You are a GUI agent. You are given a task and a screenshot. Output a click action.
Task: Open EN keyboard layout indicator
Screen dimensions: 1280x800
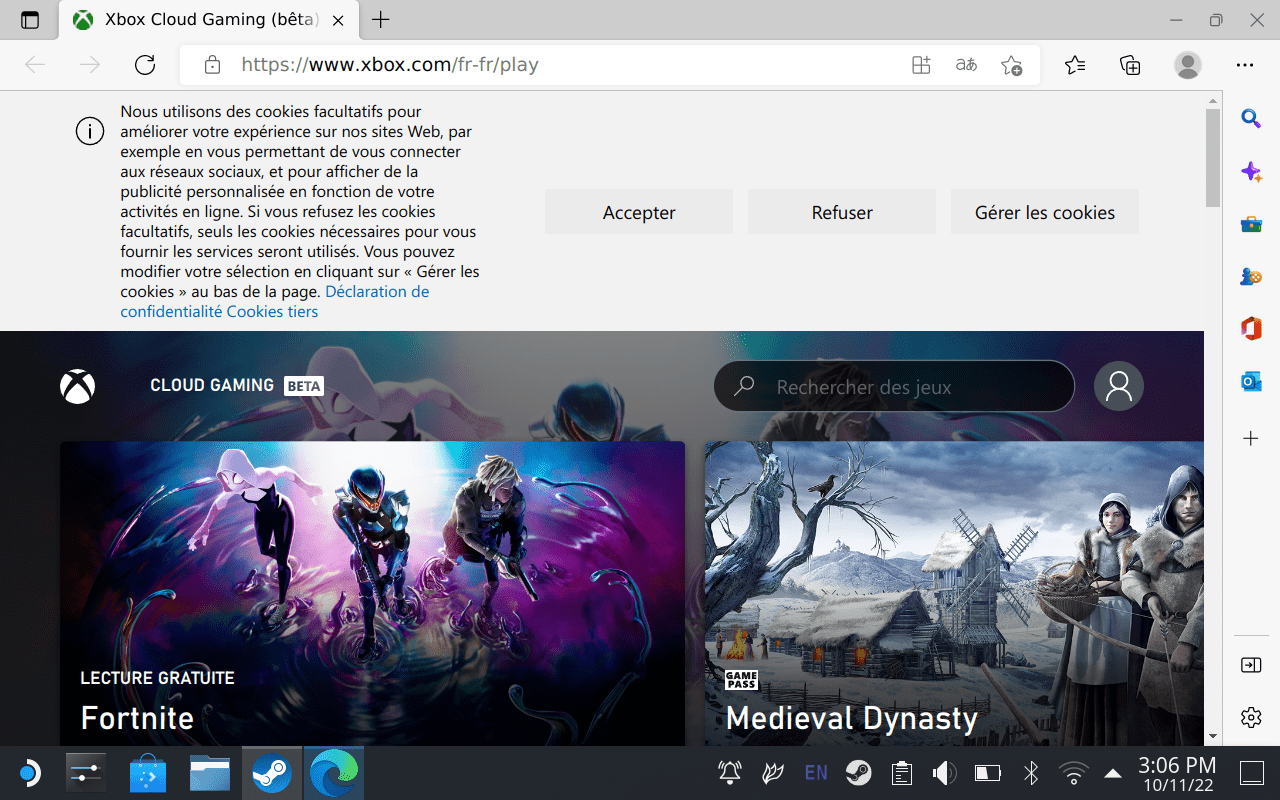[816, 773]
